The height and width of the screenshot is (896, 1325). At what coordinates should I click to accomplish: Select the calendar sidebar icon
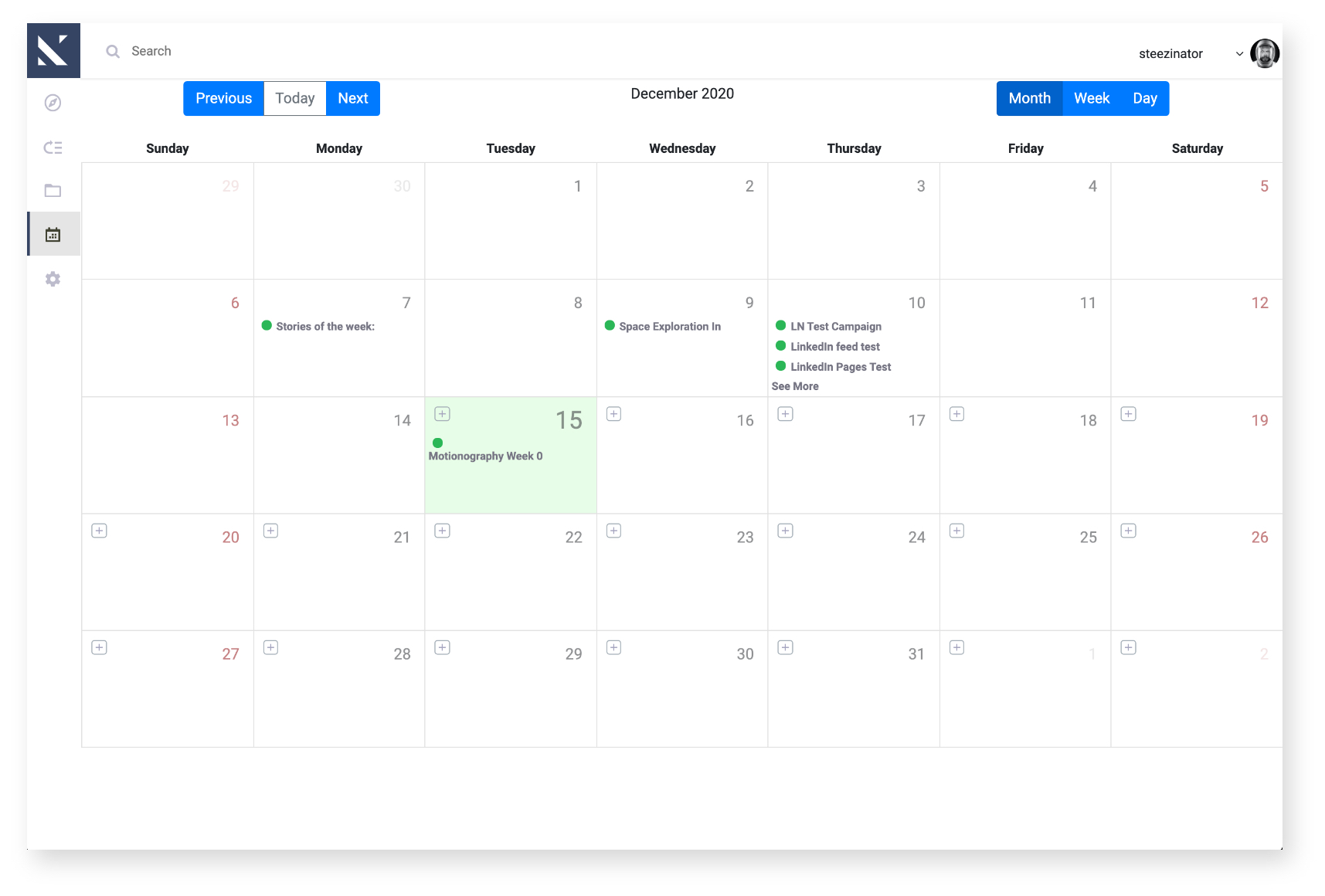click(x=53, y=234)
